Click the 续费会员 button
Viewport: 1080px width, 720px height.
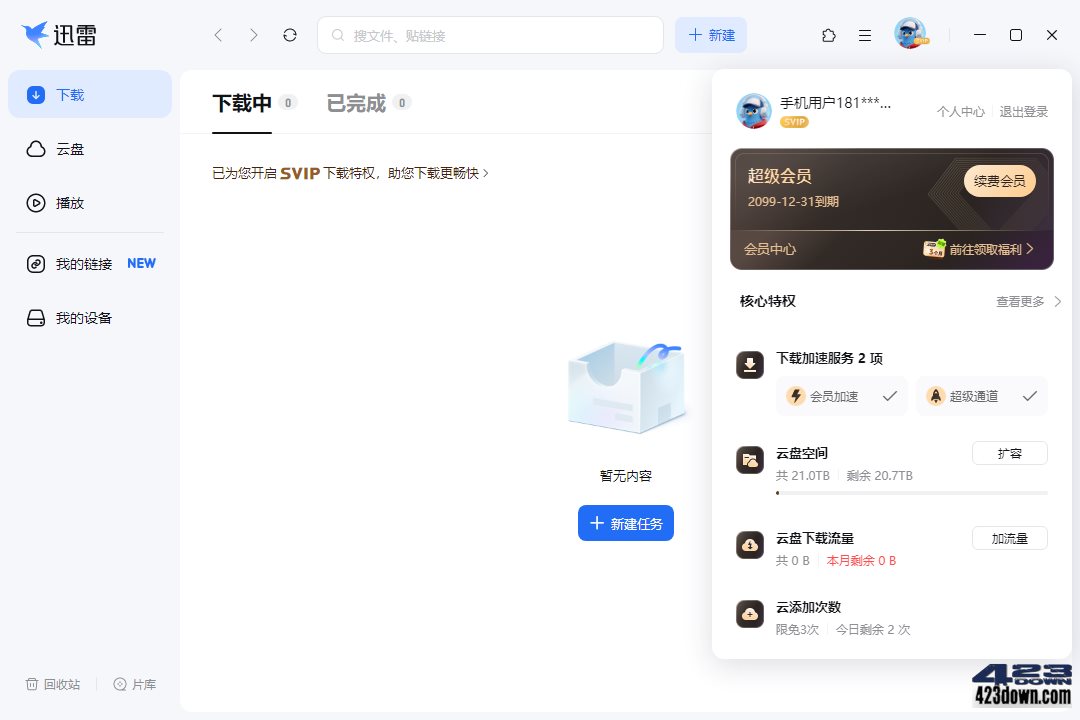pos(999,181)
